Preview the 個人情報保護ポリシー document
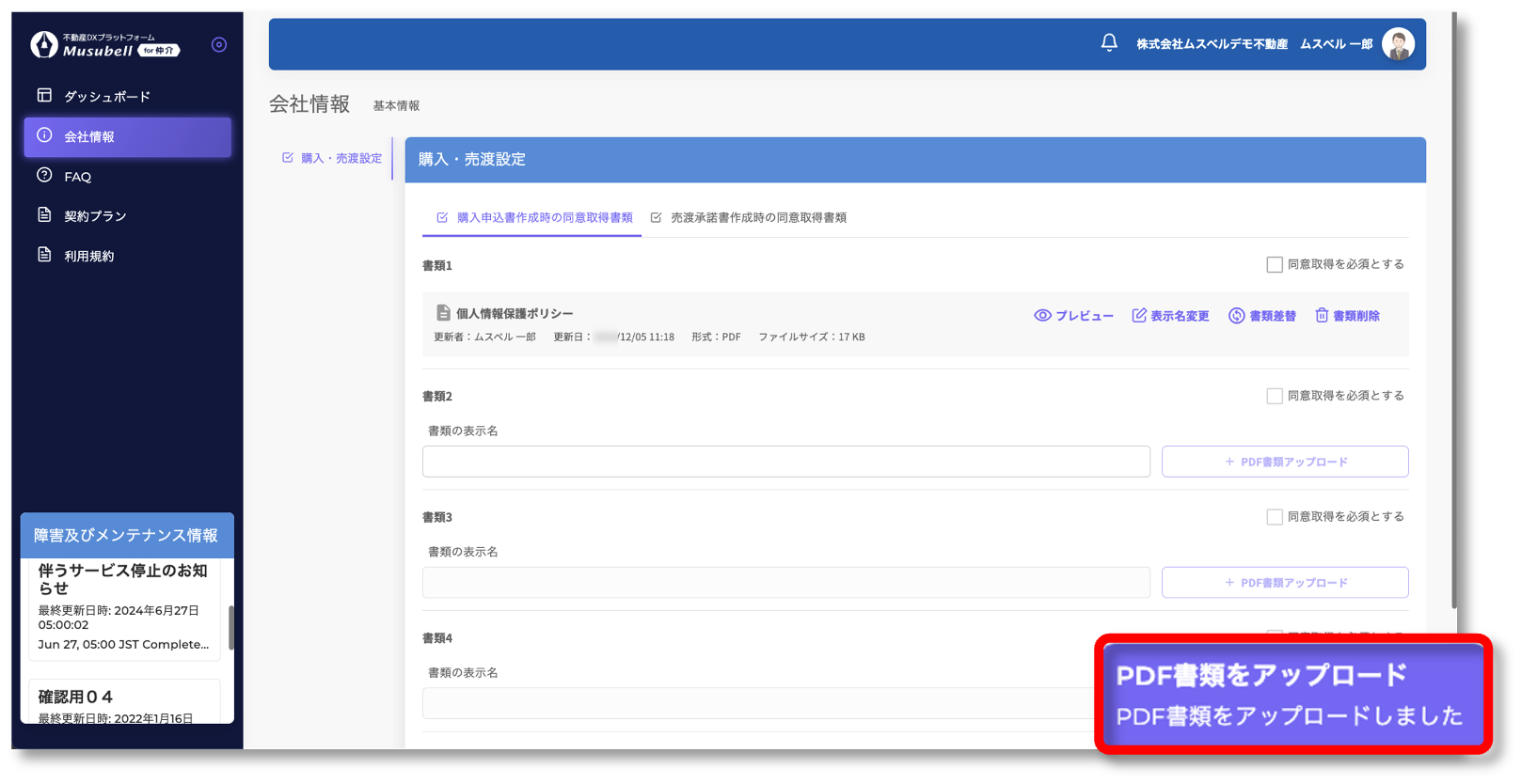Screen dimensions: 1521x784 pyautogui.click(x=1073, y=316)
